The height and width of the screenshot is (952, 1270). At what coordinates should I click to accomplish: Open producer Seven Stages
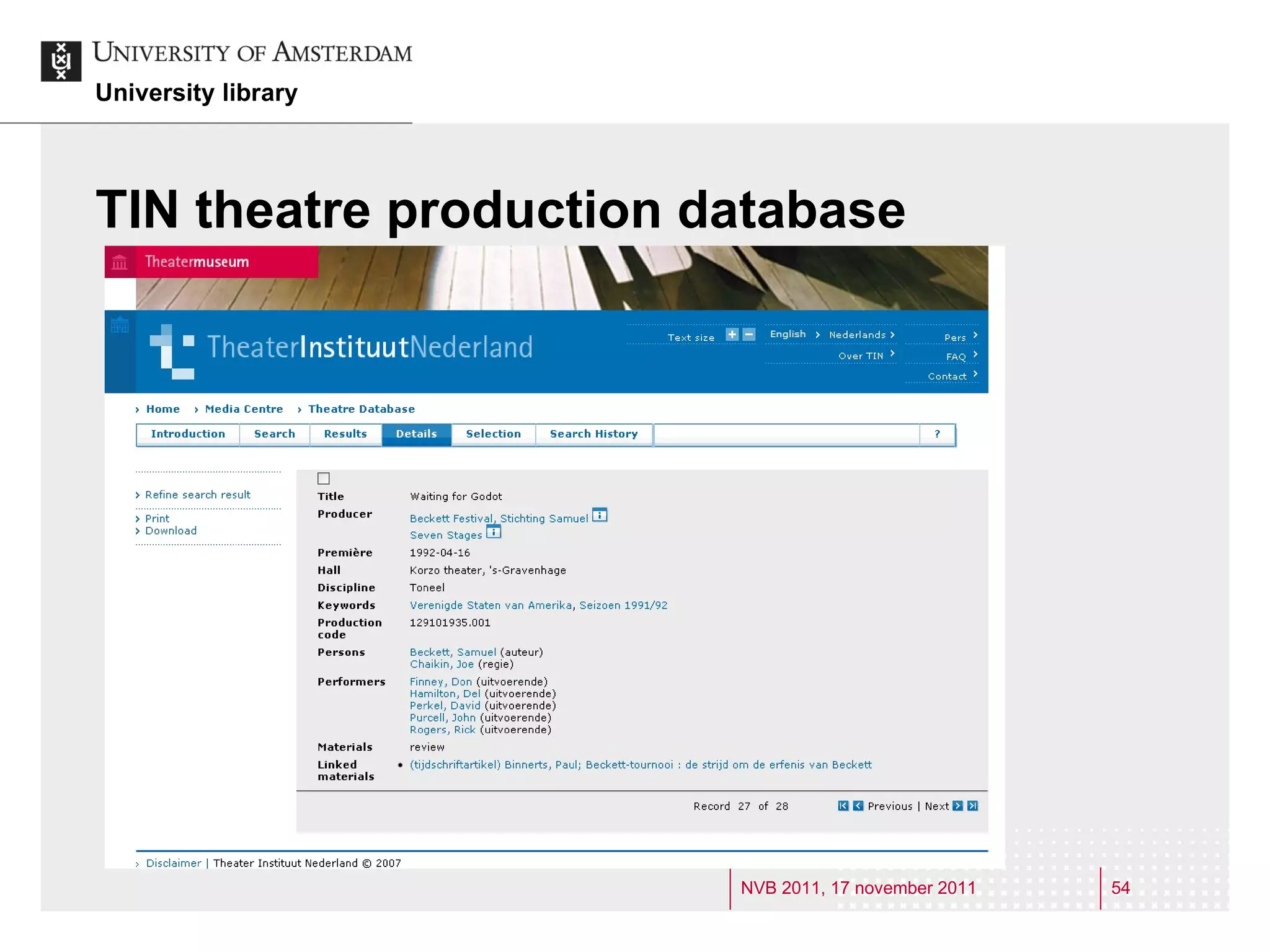pyautogui.click(x=446, y=535)
